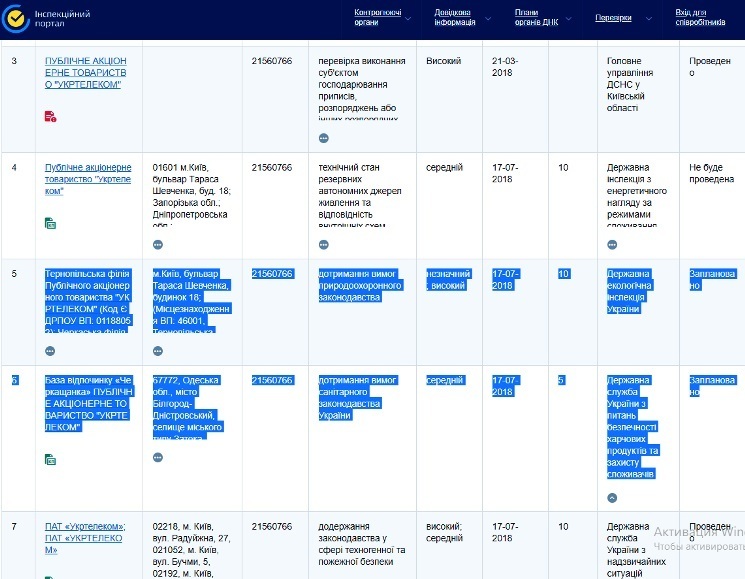
Task: Click Державна екологічна інспекція України cell
Action: coord(630,291)
